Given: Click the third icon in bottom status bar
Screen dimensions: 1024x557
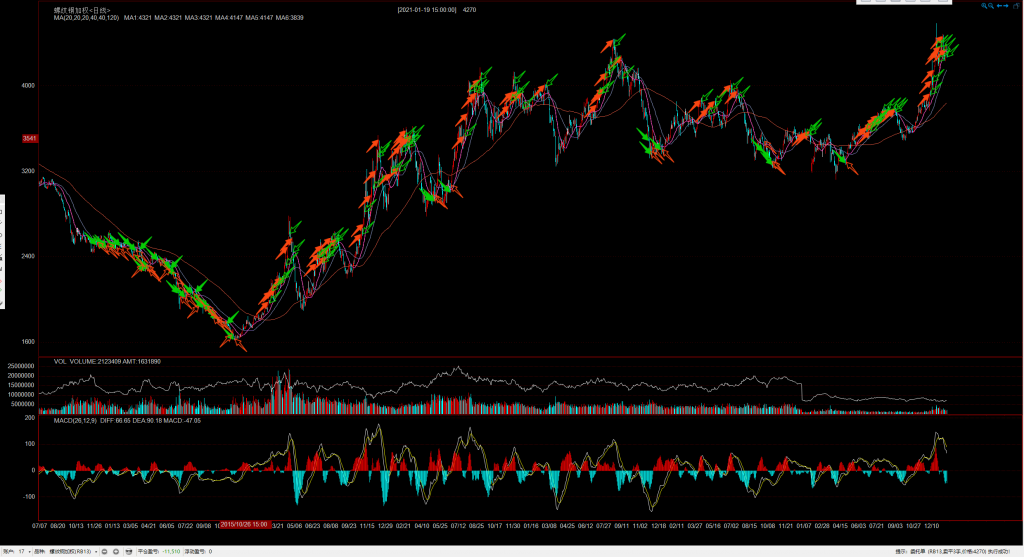Looking at the screenshot, I should click(127, 551).
